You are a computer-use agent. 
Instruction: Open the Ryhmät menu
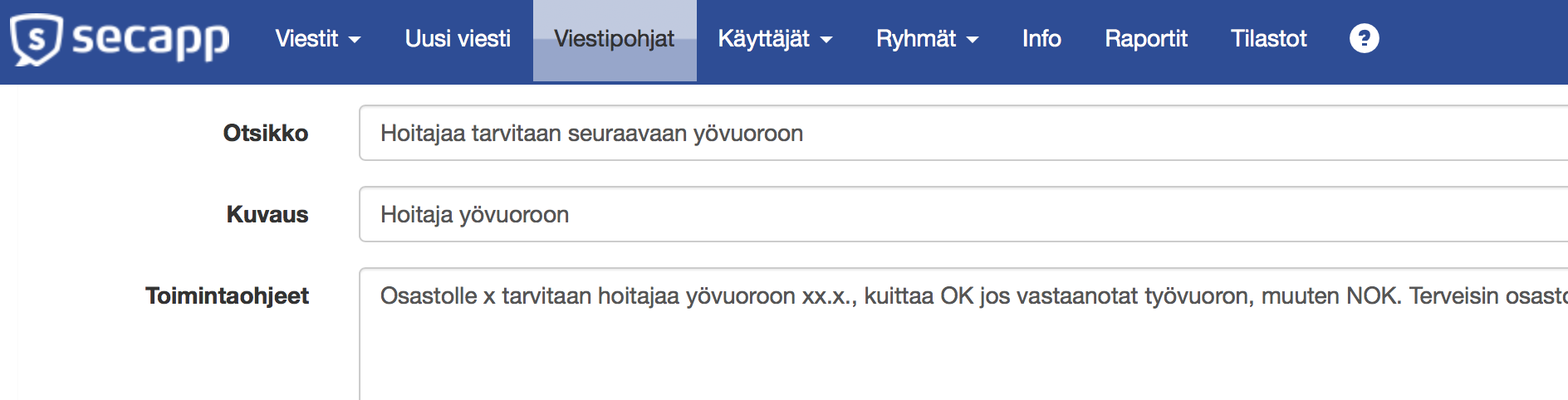(x=916, y=39)
